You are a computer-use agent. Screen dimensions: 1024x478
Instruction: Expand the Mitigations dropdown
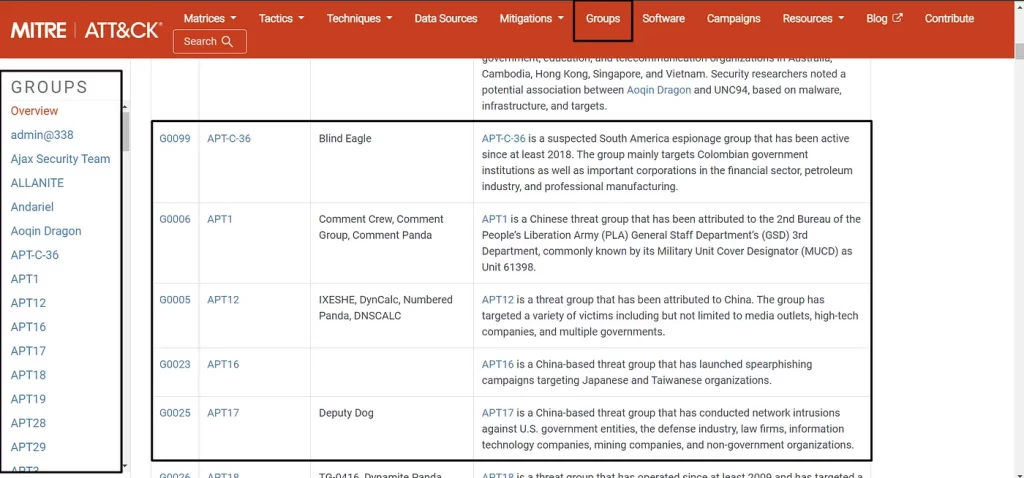point(532,18)
